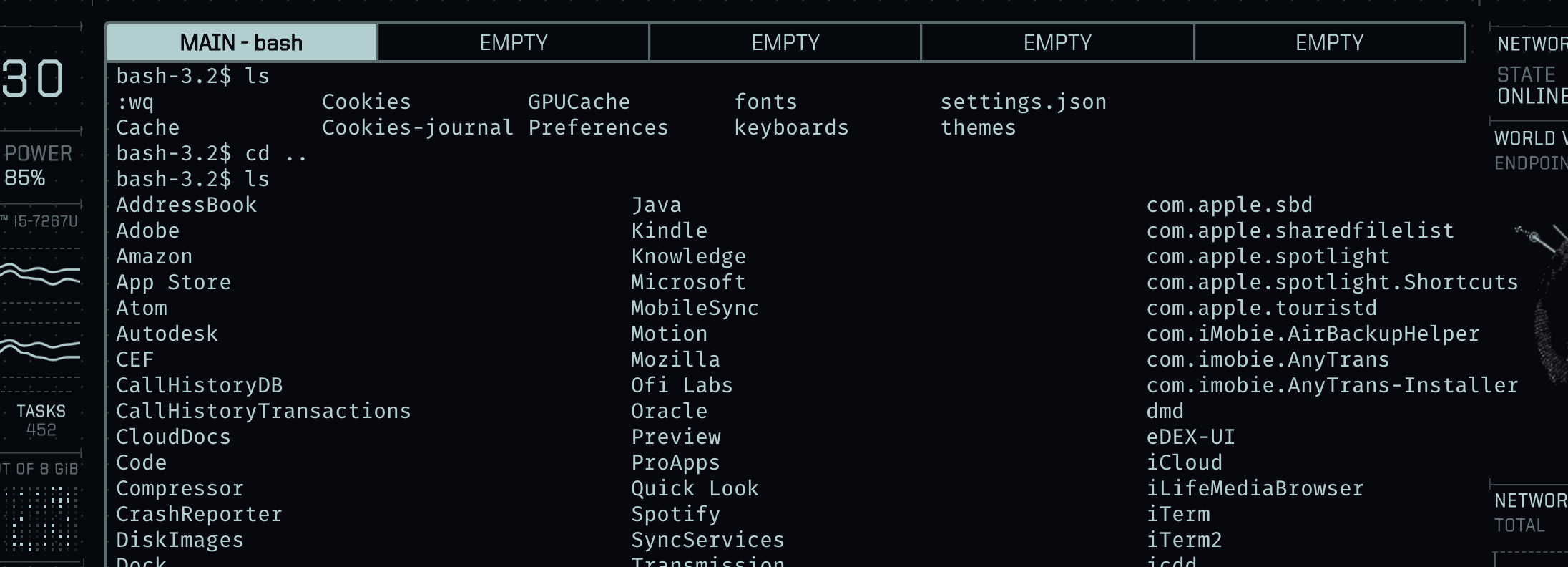This screenshot has height=567, width=1568.
Task: Click the 'Preferences' entry
Action: [x=598, y=127]
